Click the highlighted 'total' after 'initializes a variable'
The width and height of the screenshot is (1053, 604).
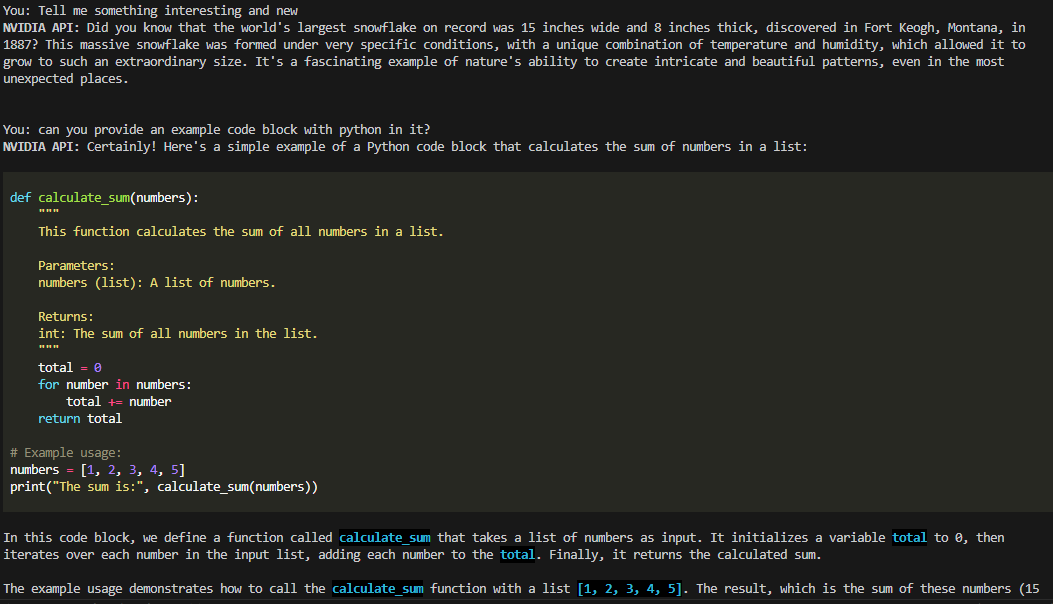[x=909, y=537]
